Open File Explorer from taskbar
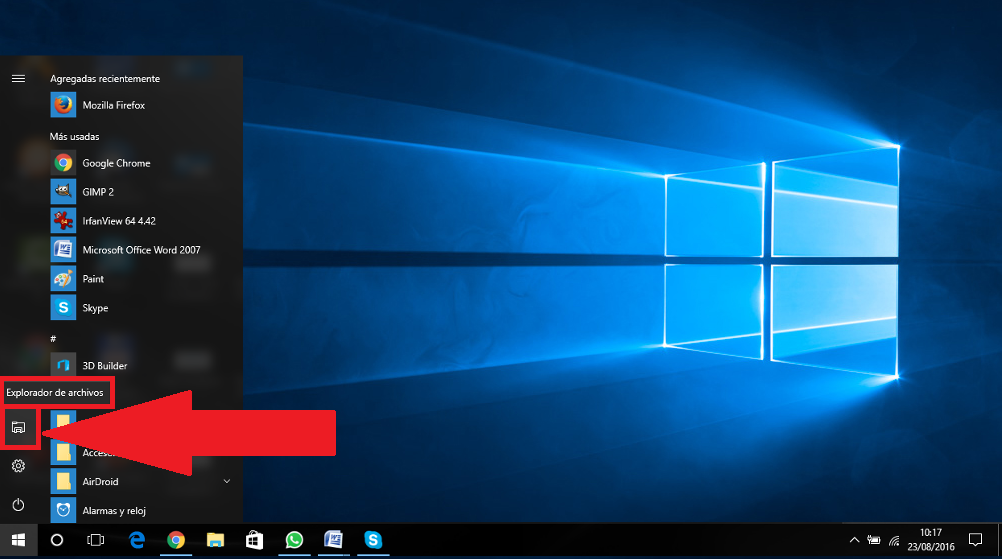 [x=215, y=540]
